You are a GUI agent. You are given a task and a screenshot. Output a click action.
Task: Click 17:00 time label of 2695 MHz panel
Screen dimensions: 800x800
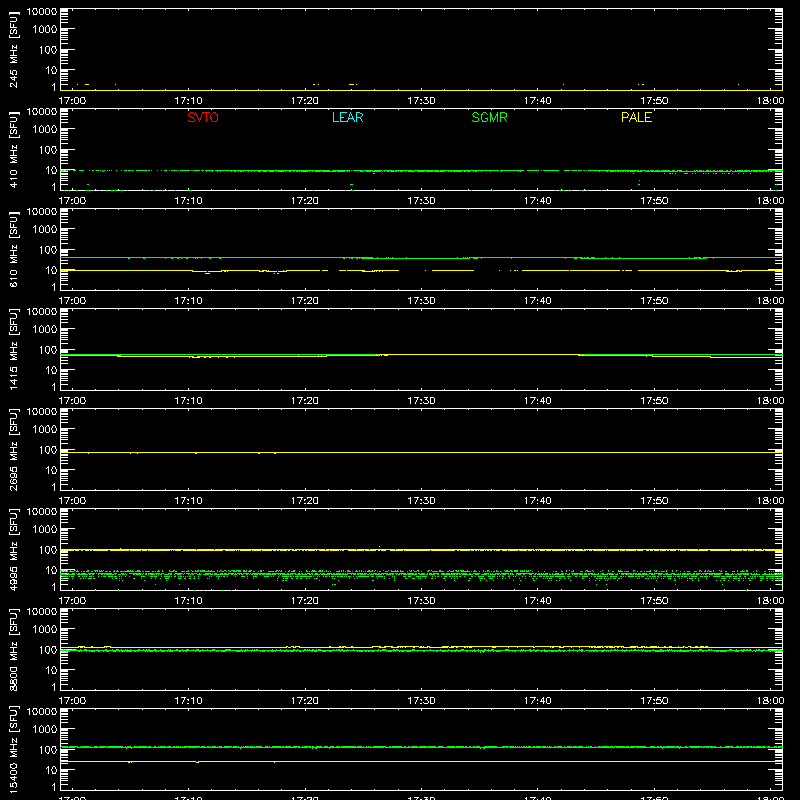(x=72, y=501)
